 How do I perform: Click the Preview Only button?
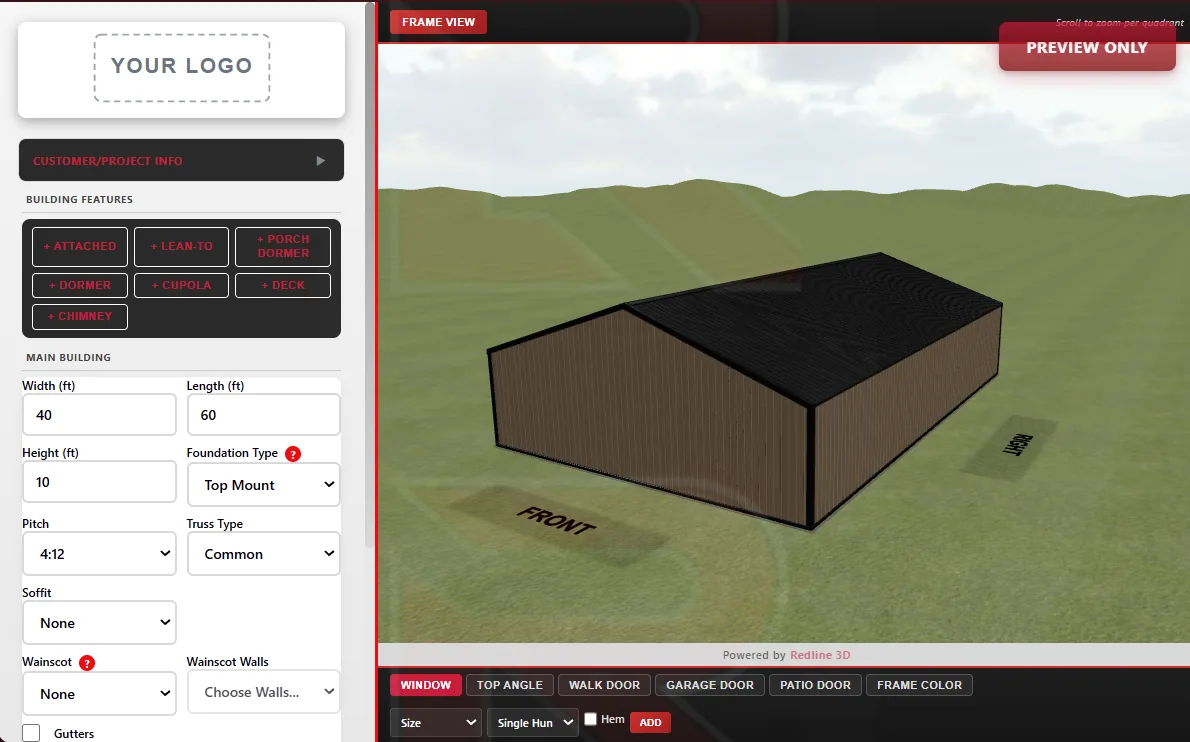click(x=1087, y=47)
